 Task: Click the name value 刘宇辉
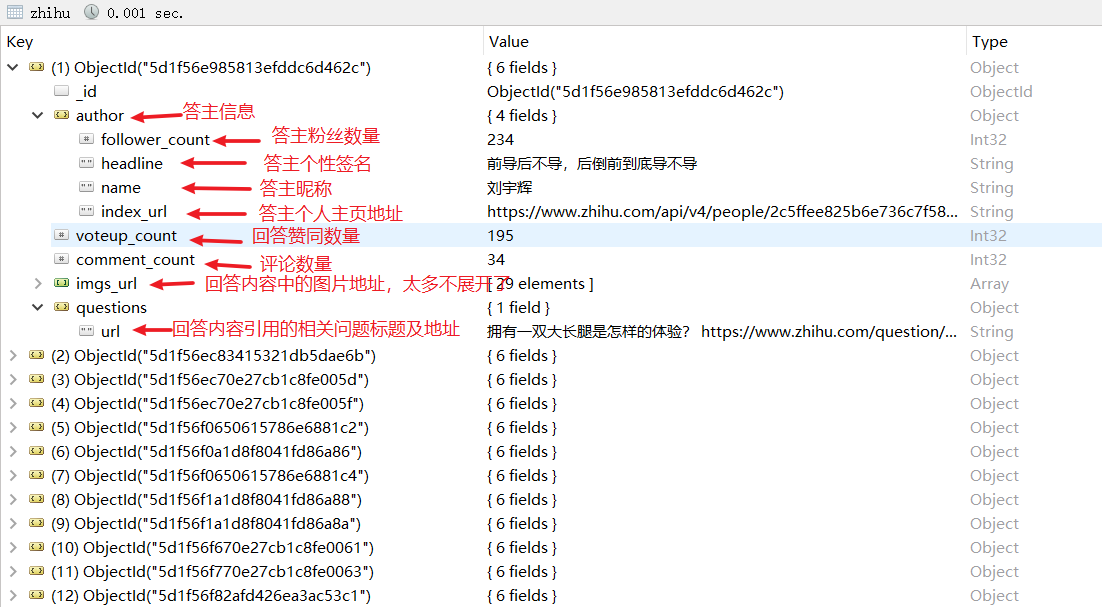[510, 188]
